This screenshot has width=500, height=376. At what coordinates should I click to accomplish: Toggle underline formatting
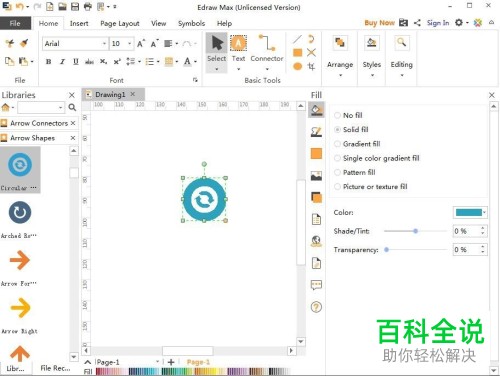76,62
